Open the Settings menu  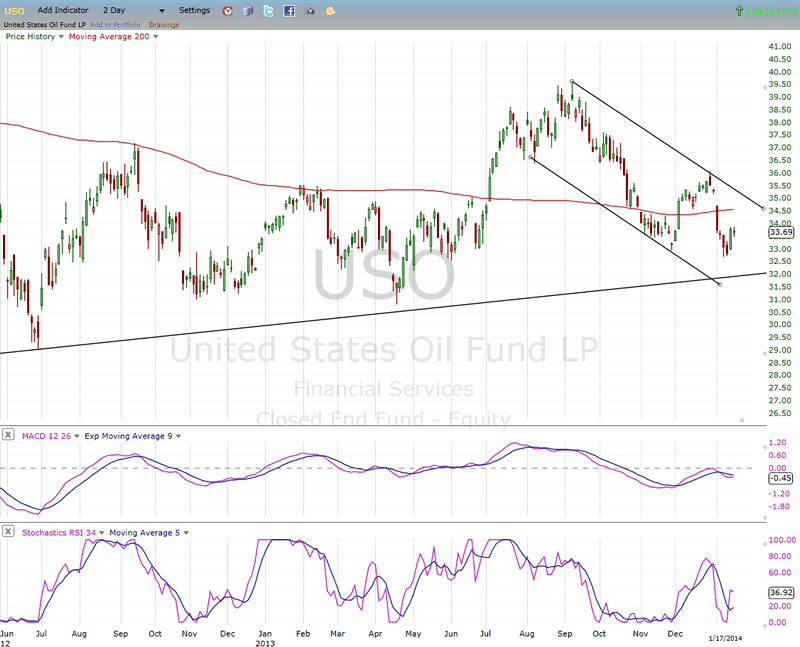click(194, 10)
